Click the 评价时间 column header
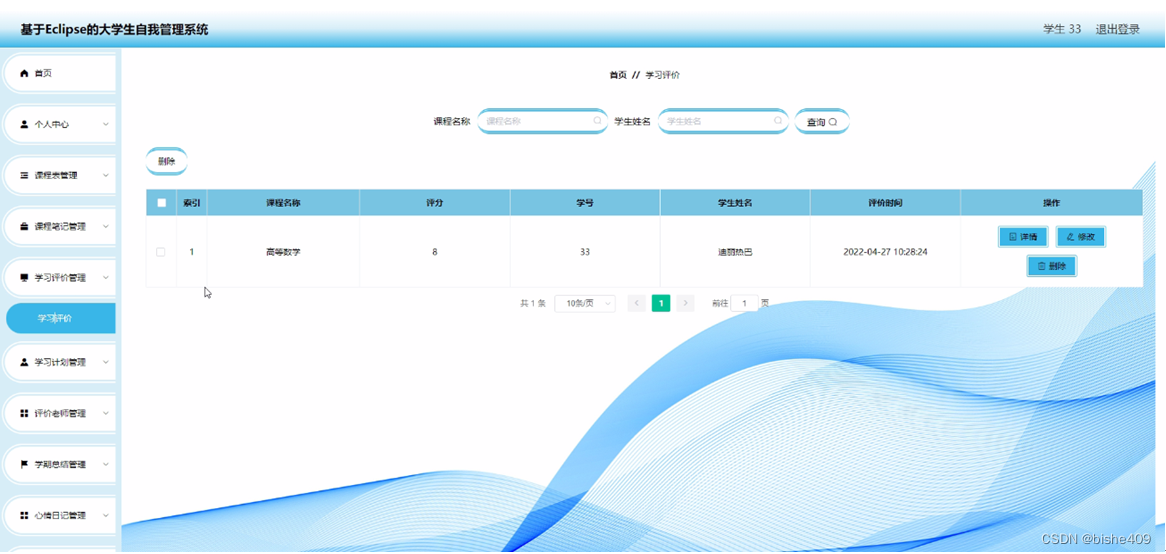The image size is (1166, 554). coord(885,203)
